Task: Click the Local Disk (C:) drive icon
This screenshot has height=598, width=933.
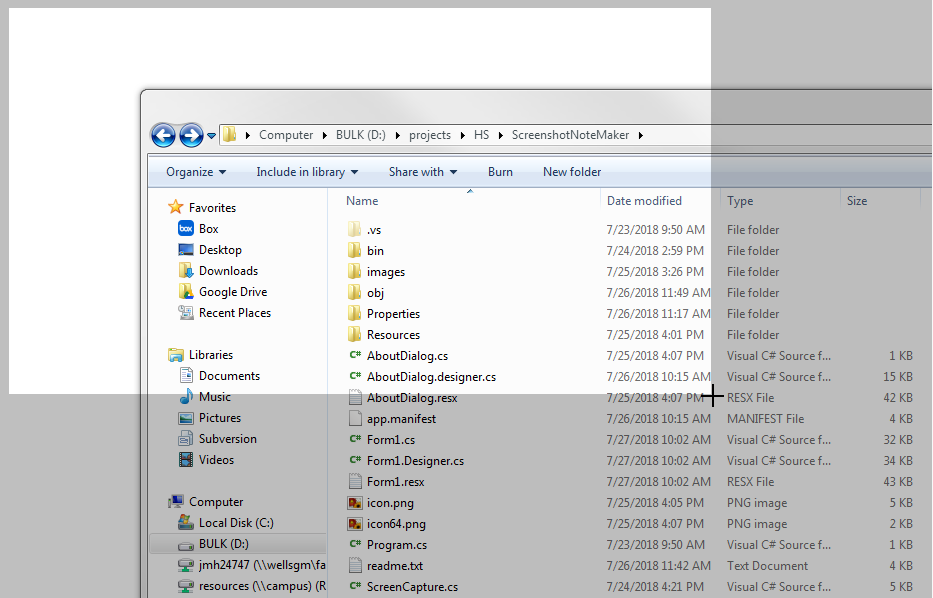Action: (x=186, y=523)
